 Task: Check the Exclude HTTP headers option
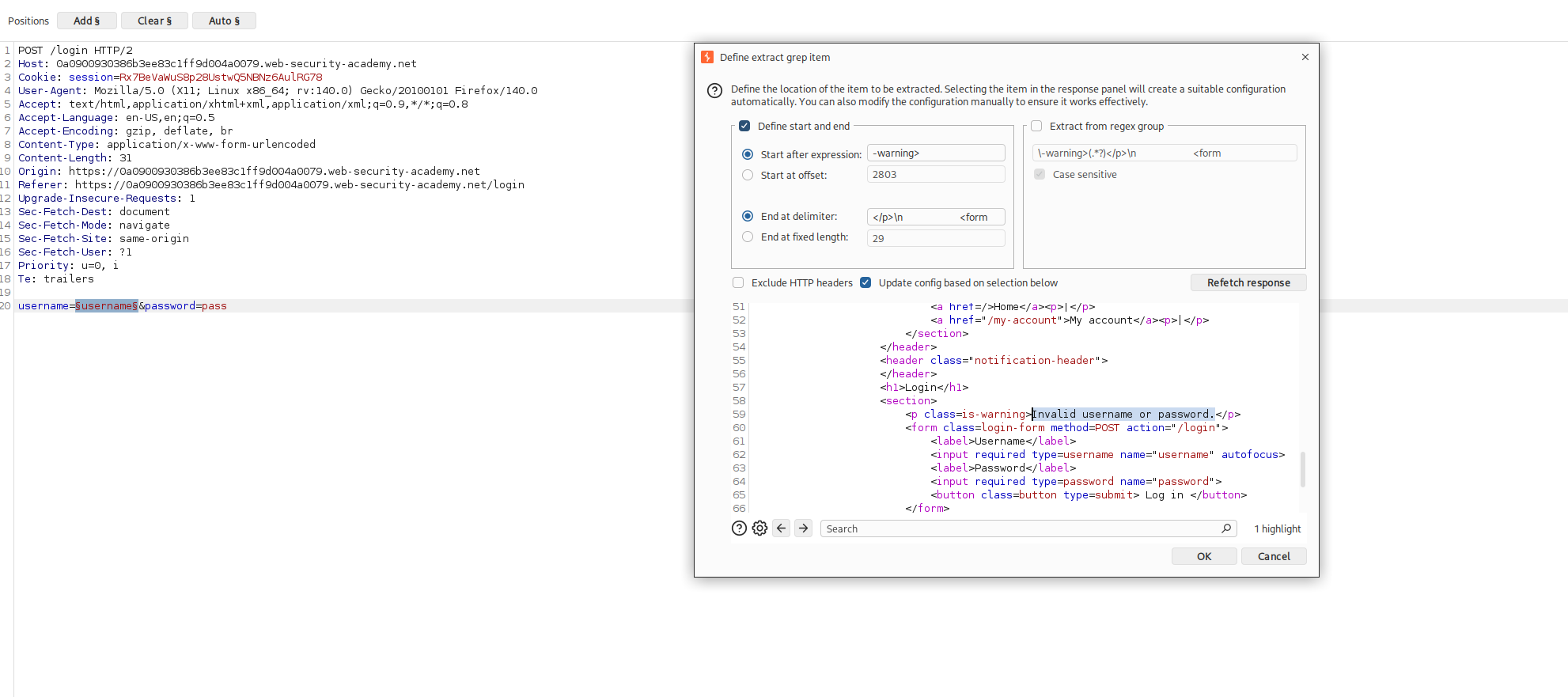coord(738,282)
